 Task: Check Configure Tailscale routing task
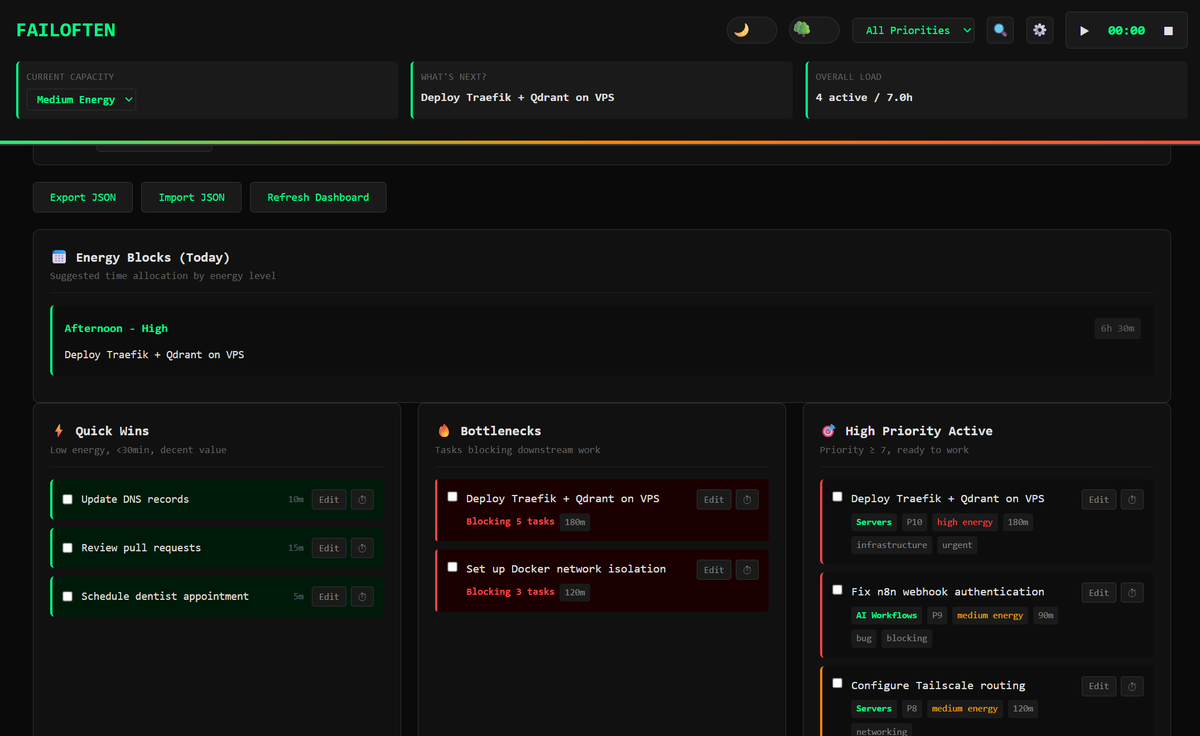click(837, 684)
